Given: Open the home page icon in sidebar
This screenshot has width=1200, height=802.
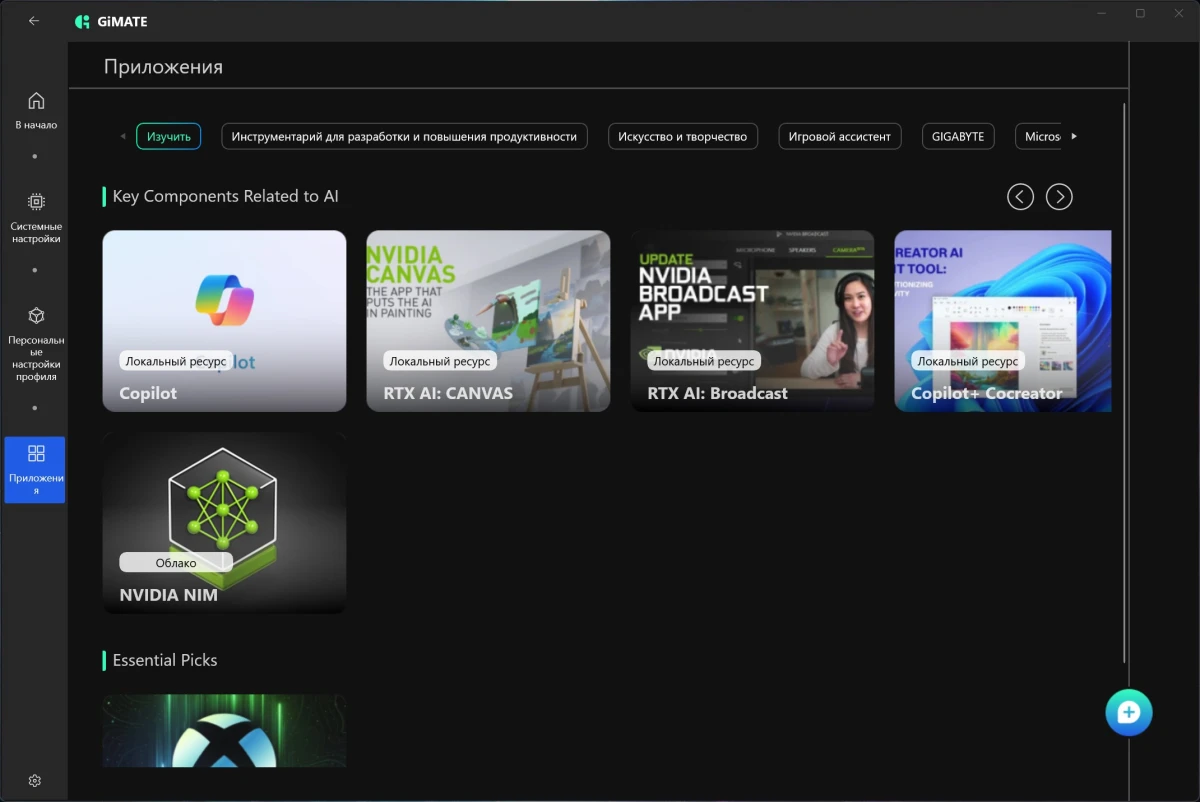Looking at the screenshot, I should point(36,100).
